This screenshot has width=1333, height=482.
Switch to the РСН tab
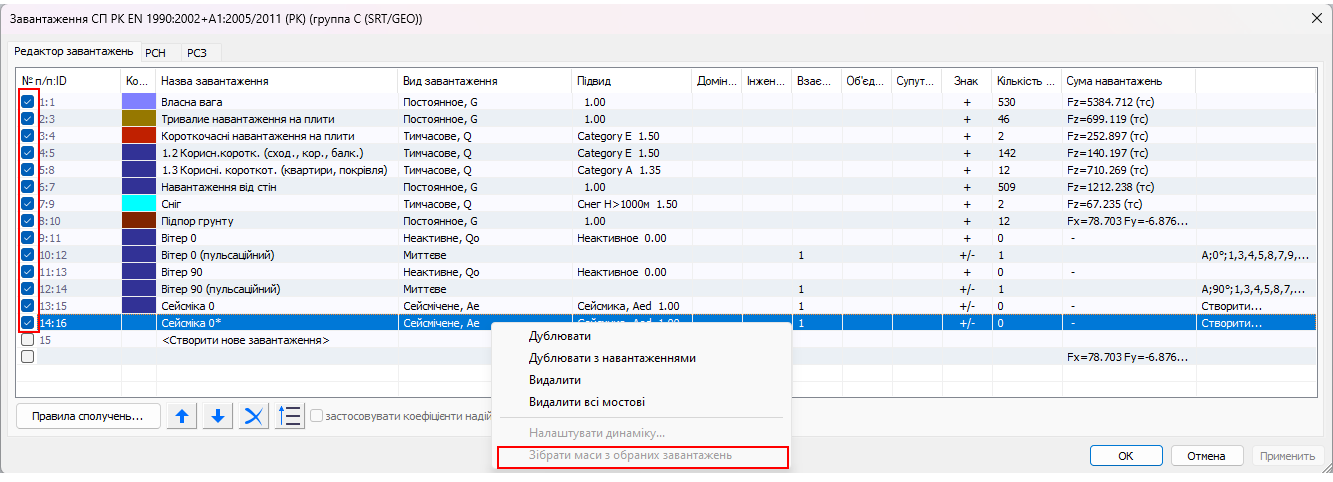pos(155,52)
